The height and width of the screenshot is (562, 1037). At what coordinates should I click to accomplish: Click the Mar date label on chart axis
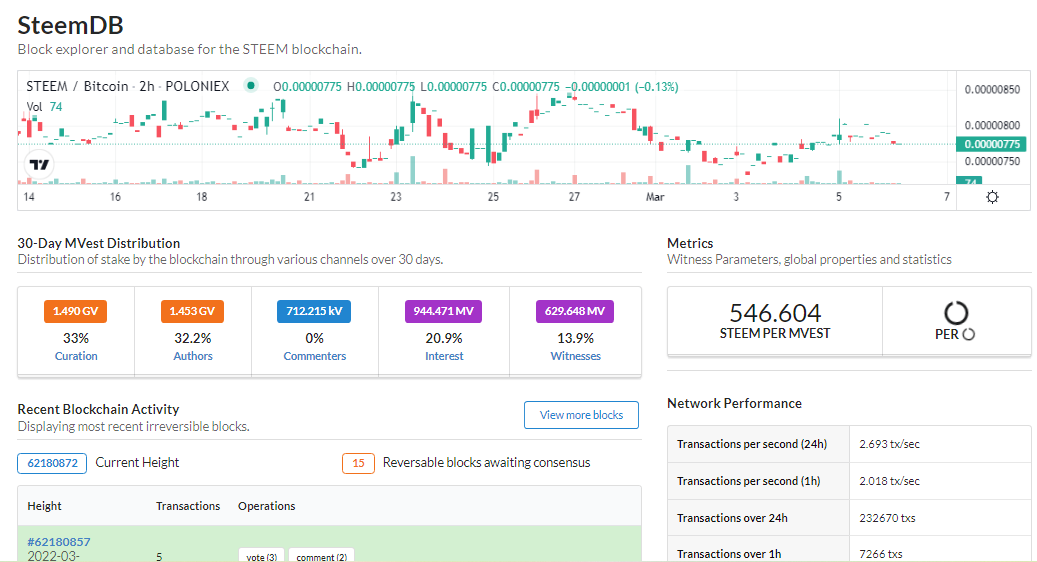[655, 197]
